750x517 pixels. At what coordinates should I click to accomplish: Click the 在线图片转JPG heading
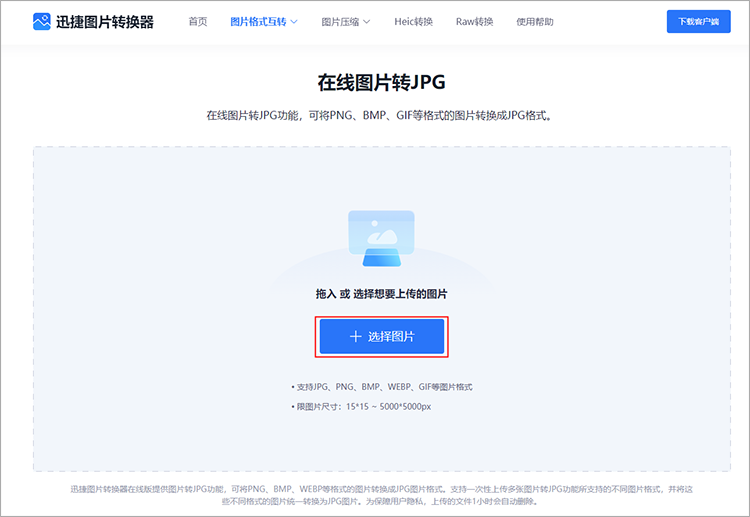[381, 82]
